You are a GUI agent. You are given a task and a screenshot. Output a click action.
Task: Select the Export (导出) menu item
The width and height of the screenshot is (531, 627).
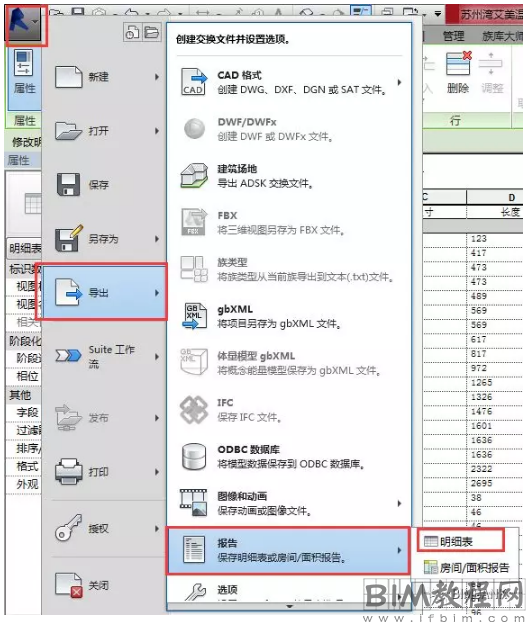[x=104, y=293]
